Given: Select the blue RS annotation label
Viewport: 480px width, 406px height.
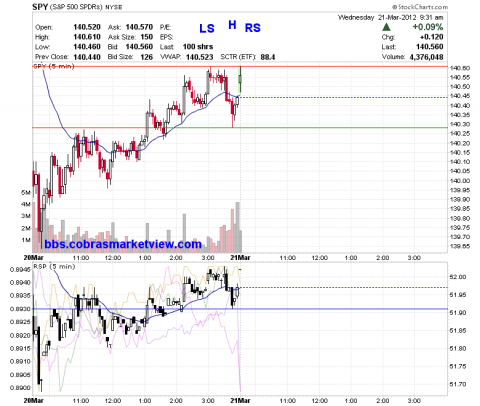Looking at the screenshot, I should (x=253, y=28).
